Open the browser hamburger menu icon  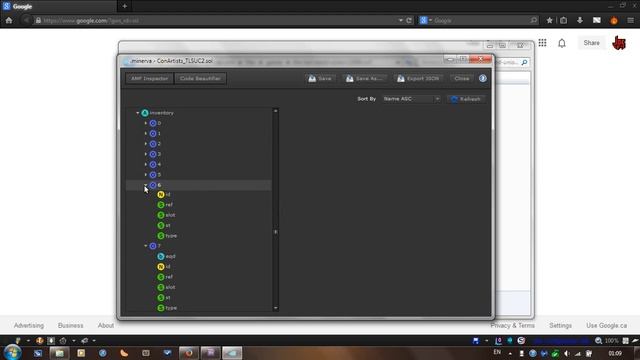coord(631,20)
